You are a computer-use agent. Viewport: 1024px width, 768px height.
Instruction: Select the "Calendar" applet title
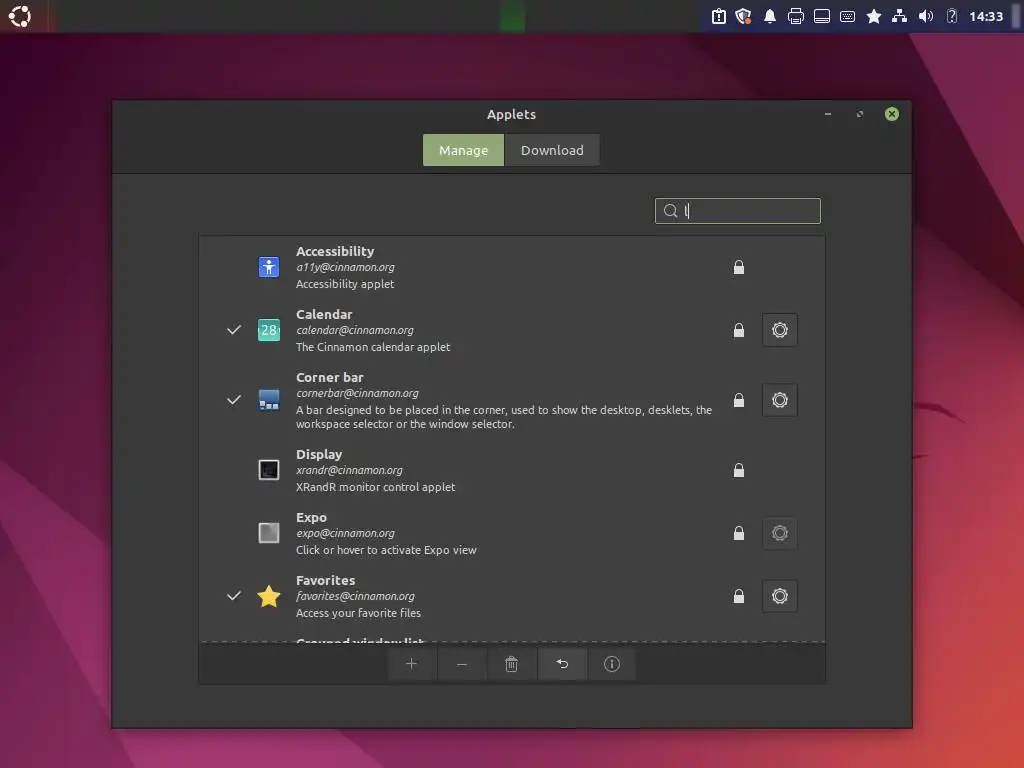point(324,314)
